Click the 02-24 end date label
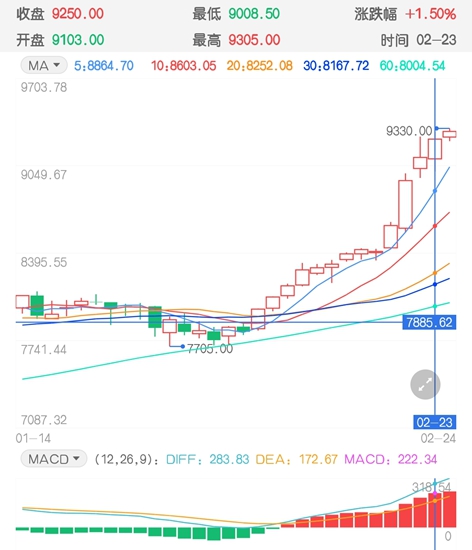The image size is (472, 550). (x=438, y=438)
